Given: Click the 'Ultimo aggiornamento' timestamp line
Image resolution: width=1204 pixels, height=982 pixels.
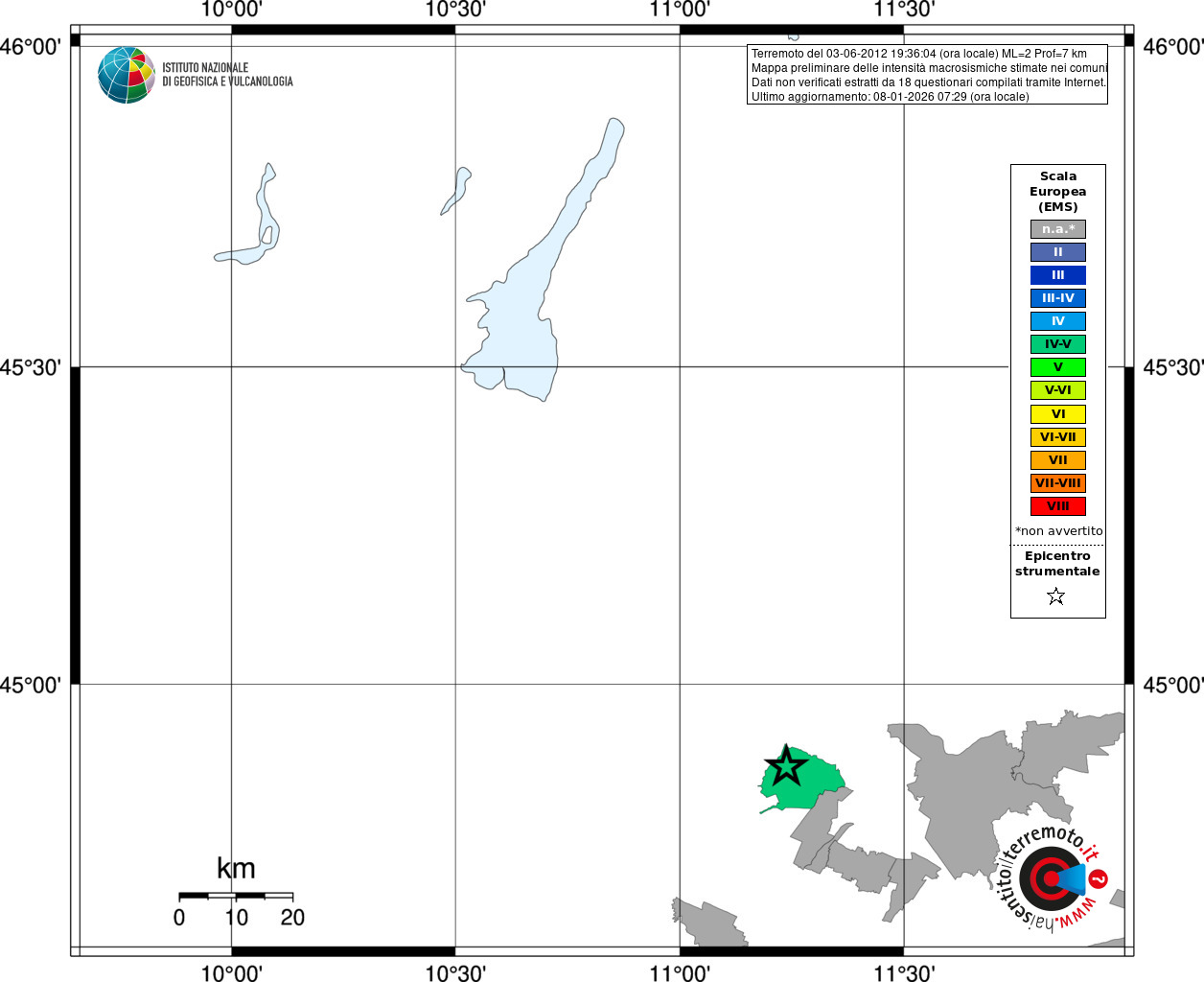Looking at the screenshot, I should (891, 97).
